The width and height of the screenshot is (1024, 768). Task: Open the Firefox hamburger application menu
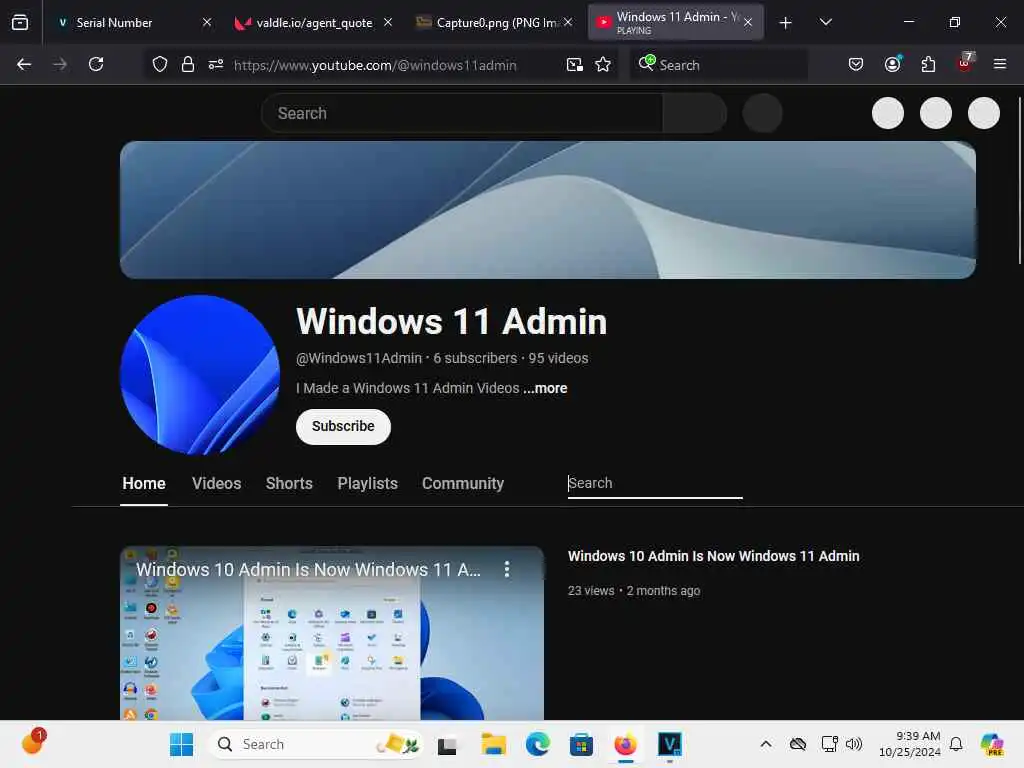[999, 64]
